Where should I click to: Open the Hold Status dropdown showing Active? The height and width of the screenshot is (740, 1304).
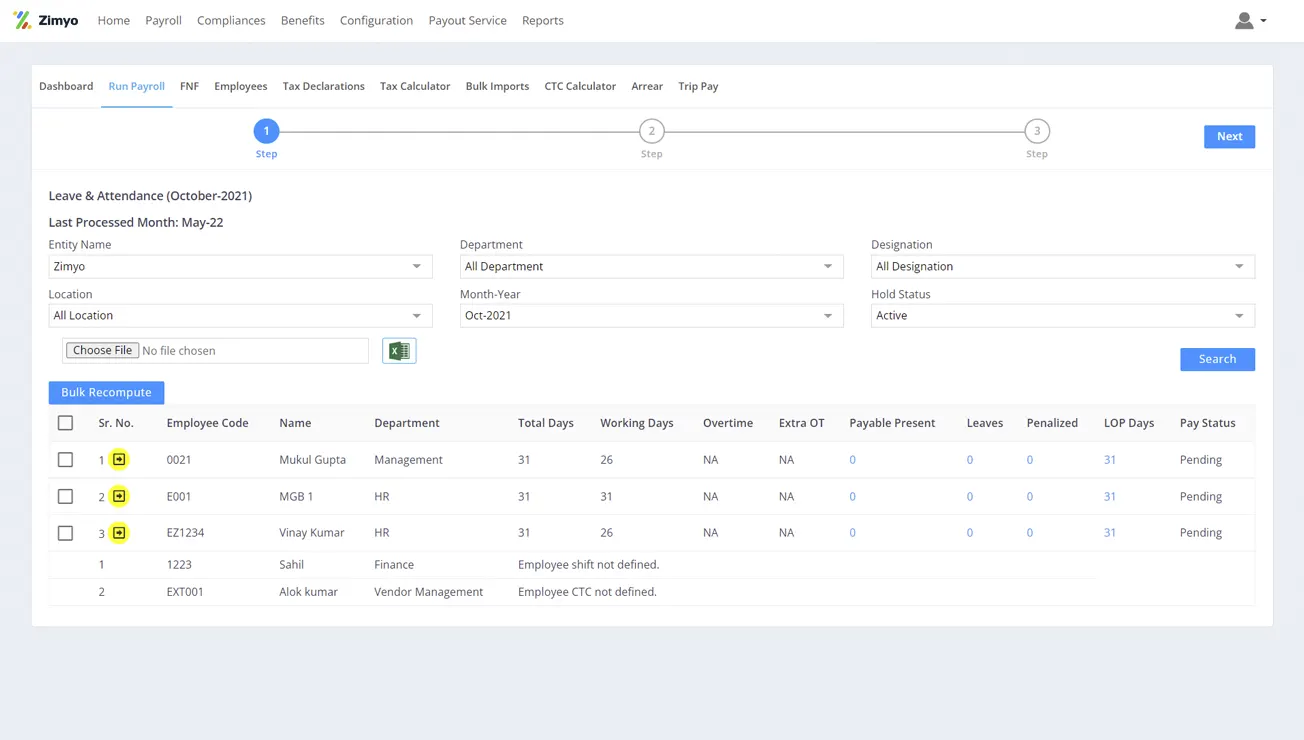pos(1062,315)
